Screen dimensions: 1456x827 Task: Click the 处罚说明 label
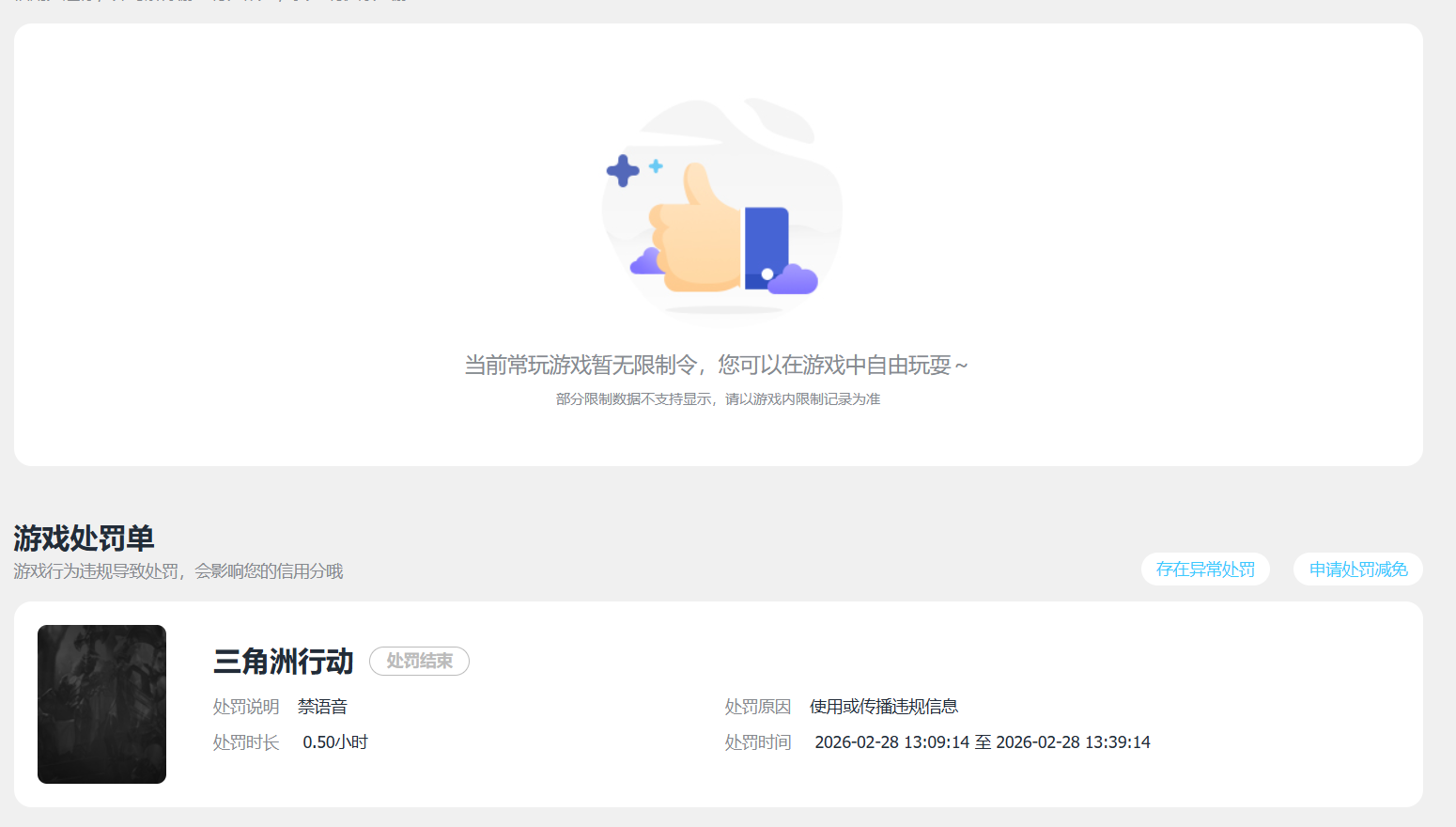246,707
